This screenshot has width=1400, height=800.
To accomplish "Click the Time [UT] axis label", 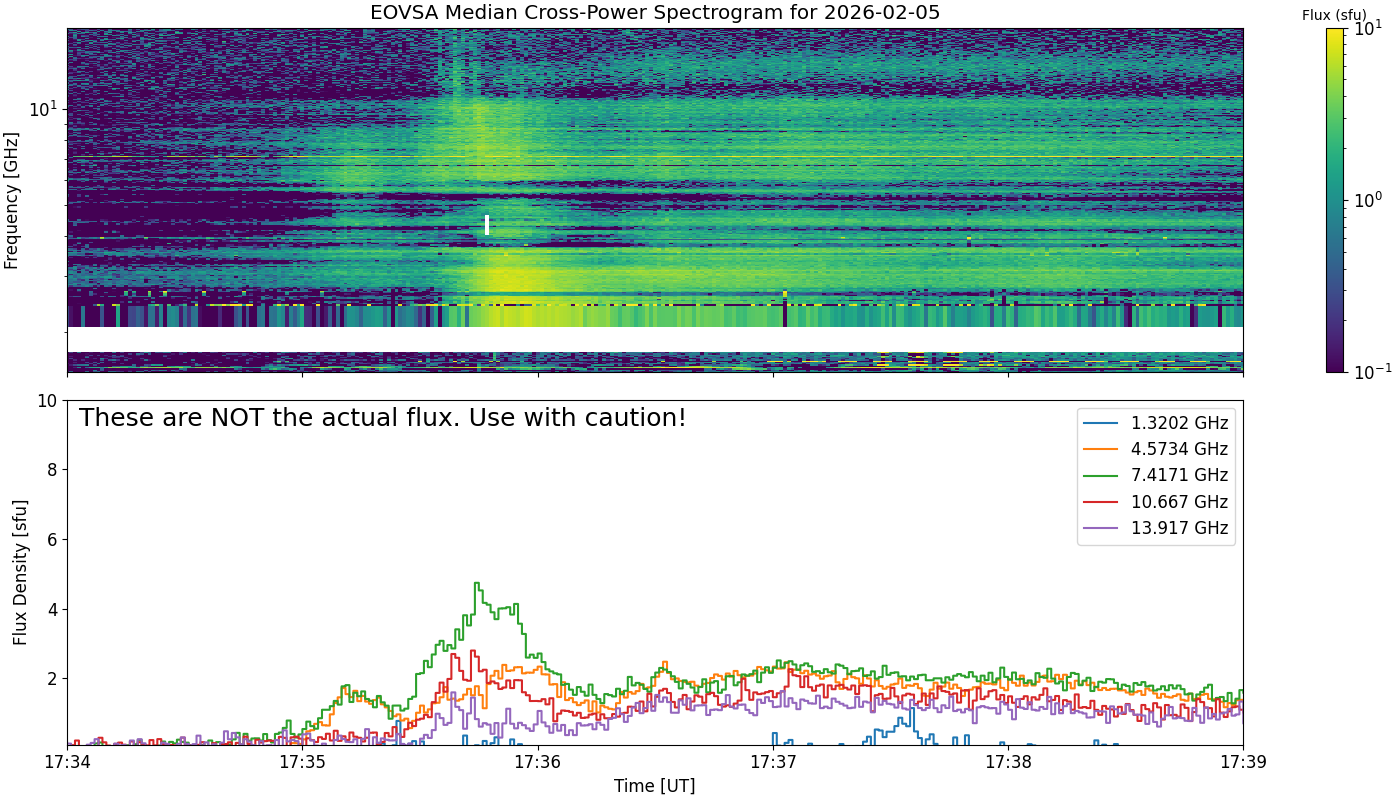I will coord(655,785).
